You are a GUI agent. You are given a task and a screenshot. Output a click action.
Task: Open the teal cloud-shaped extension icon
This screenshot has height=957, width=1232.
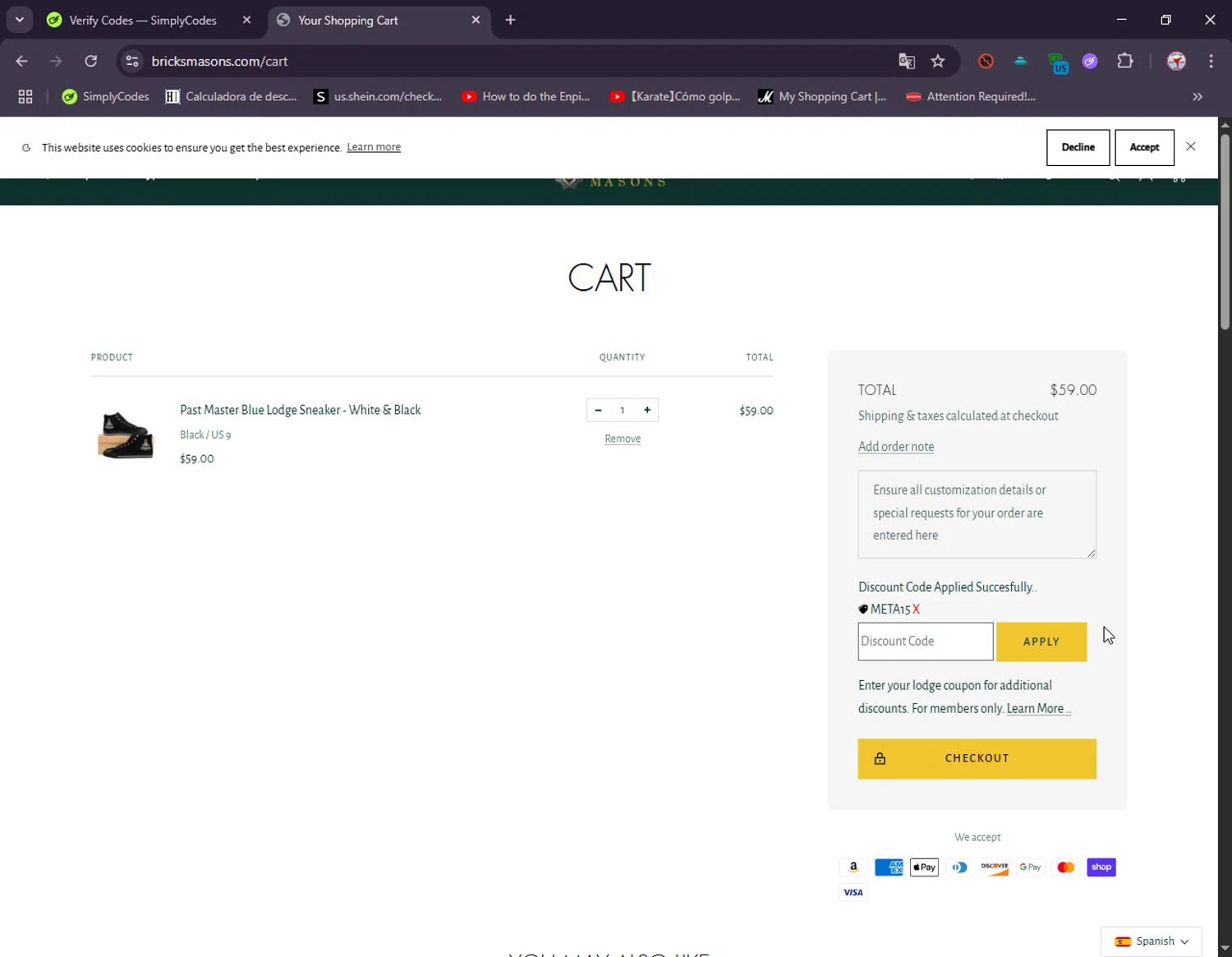(1021, 61)
